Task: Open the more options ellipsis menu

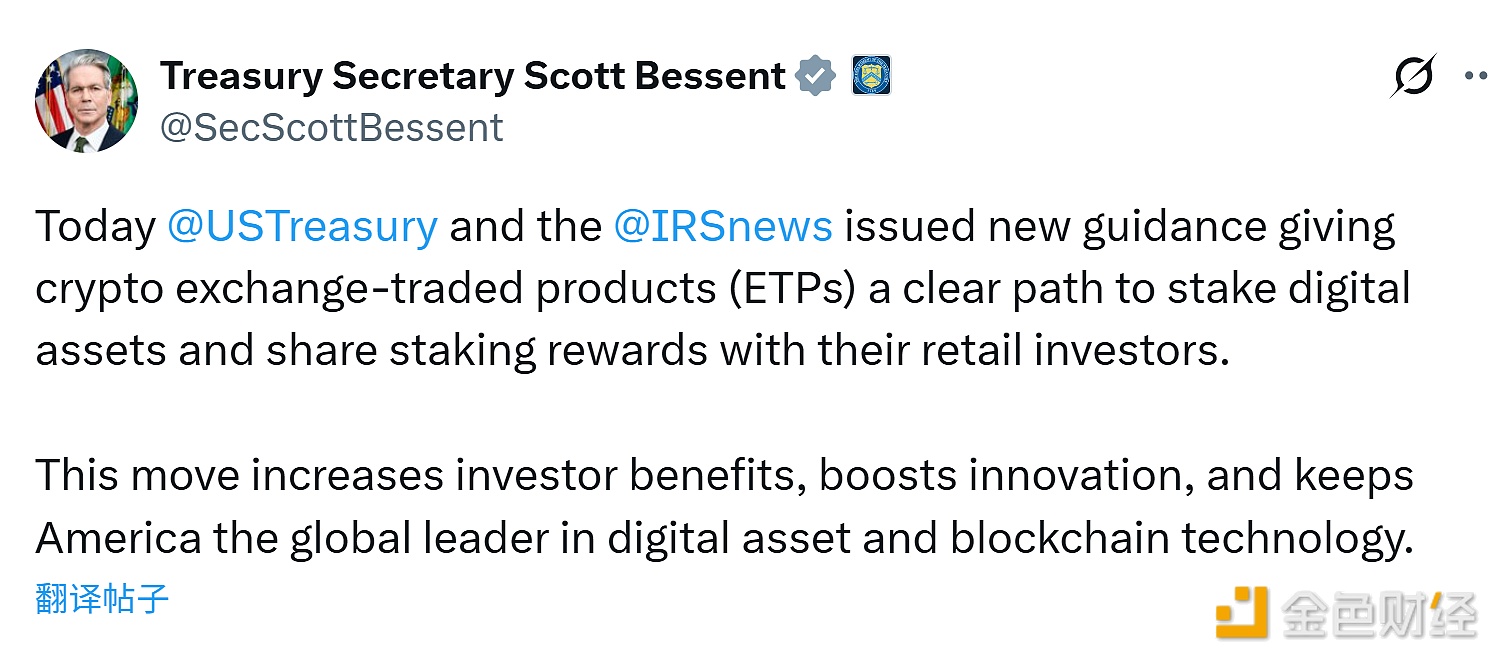Action: 1475,76
